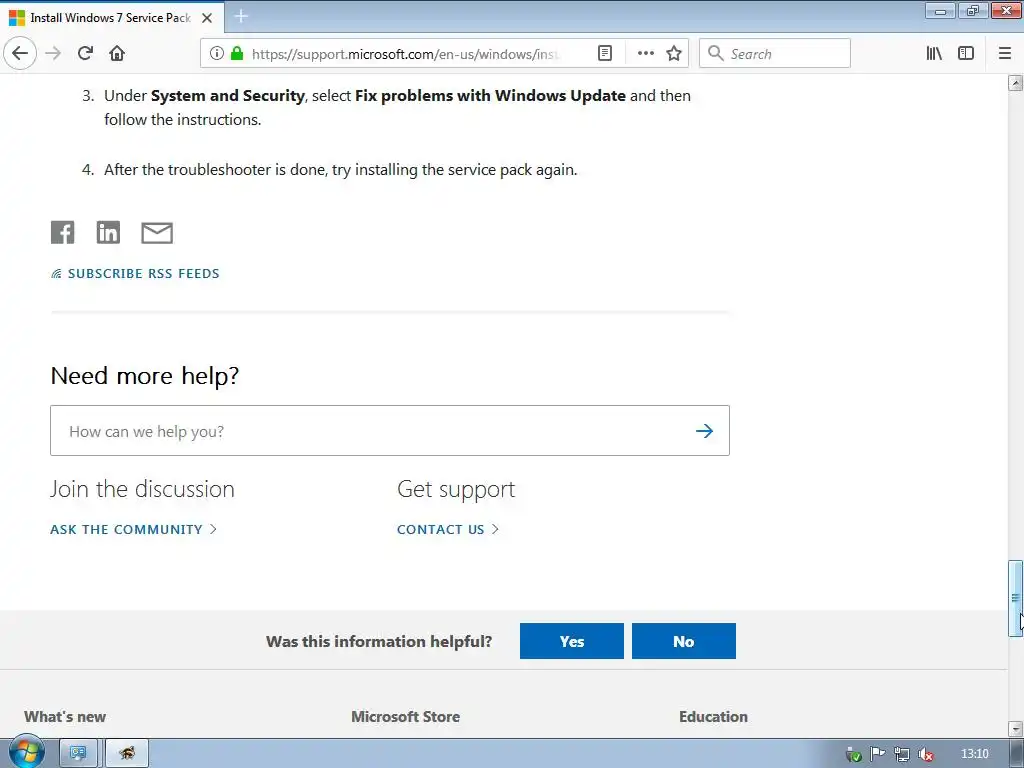Image resolution: width=1024 pixels, height=768 pixels.
Task: Open Subscribe RSS Feeds link
Action: coord(135,274)
